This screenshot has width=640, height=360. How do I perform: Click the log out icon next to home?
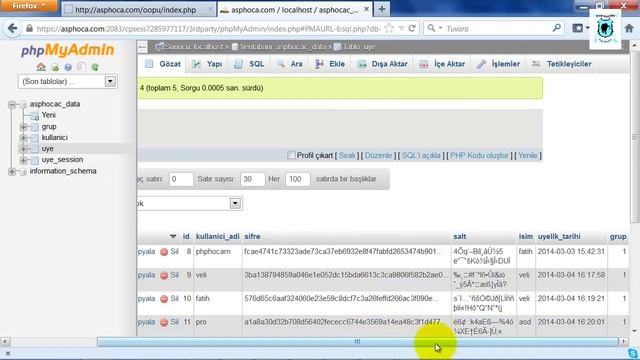click(55, 67)
